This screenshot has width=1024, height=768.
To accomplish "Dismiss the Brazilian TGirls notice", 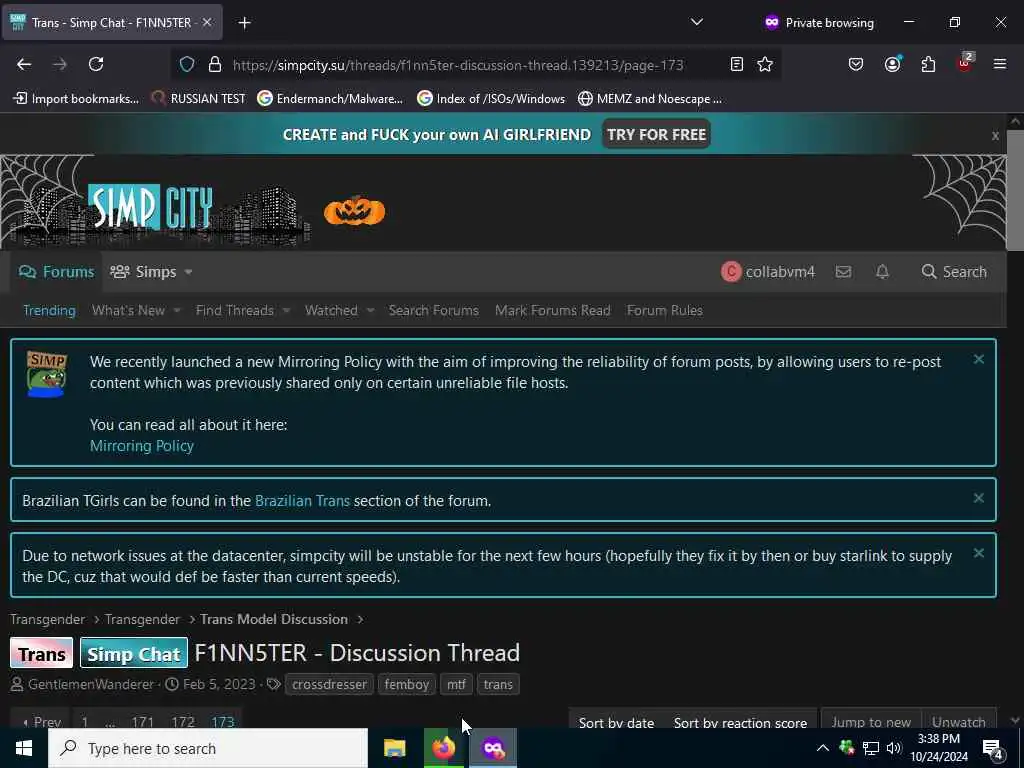I will 978,498.
